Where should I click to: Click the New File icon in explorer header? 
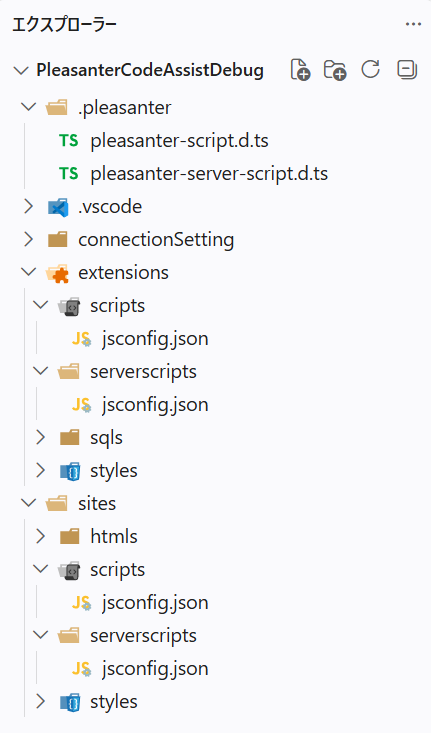[300, 70]
